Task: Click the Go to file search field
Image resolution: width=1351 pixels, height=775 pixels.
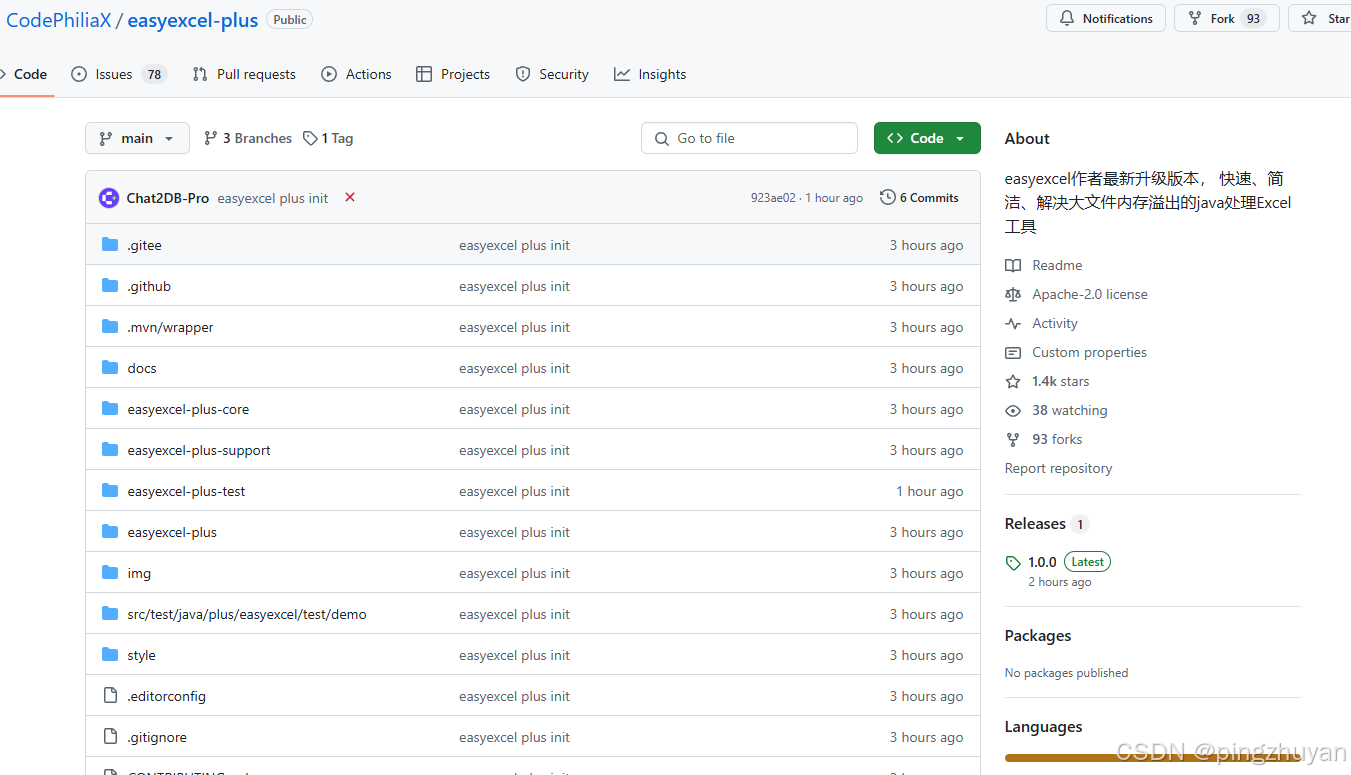Action: click(x=749, y=138)
